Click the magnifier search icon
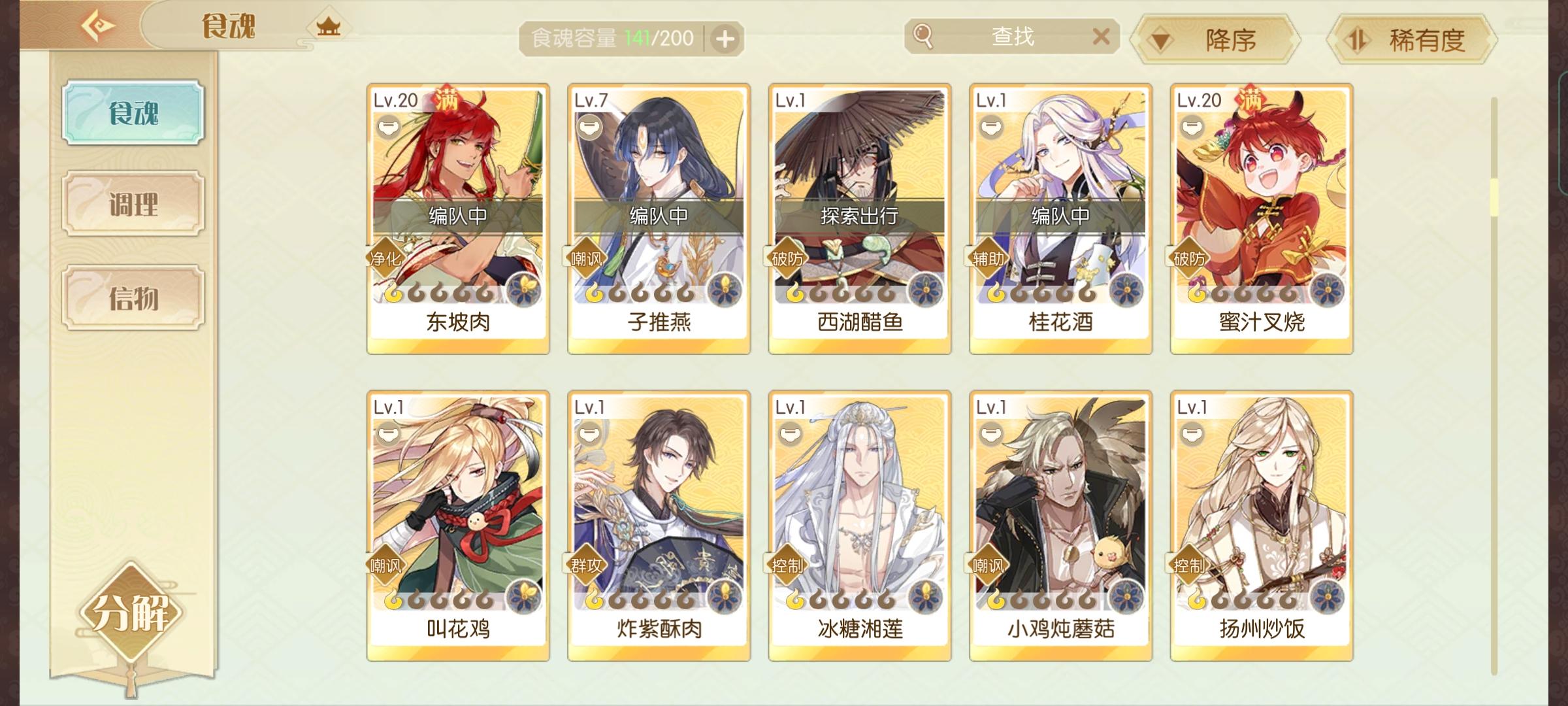 tap(923, 36)
